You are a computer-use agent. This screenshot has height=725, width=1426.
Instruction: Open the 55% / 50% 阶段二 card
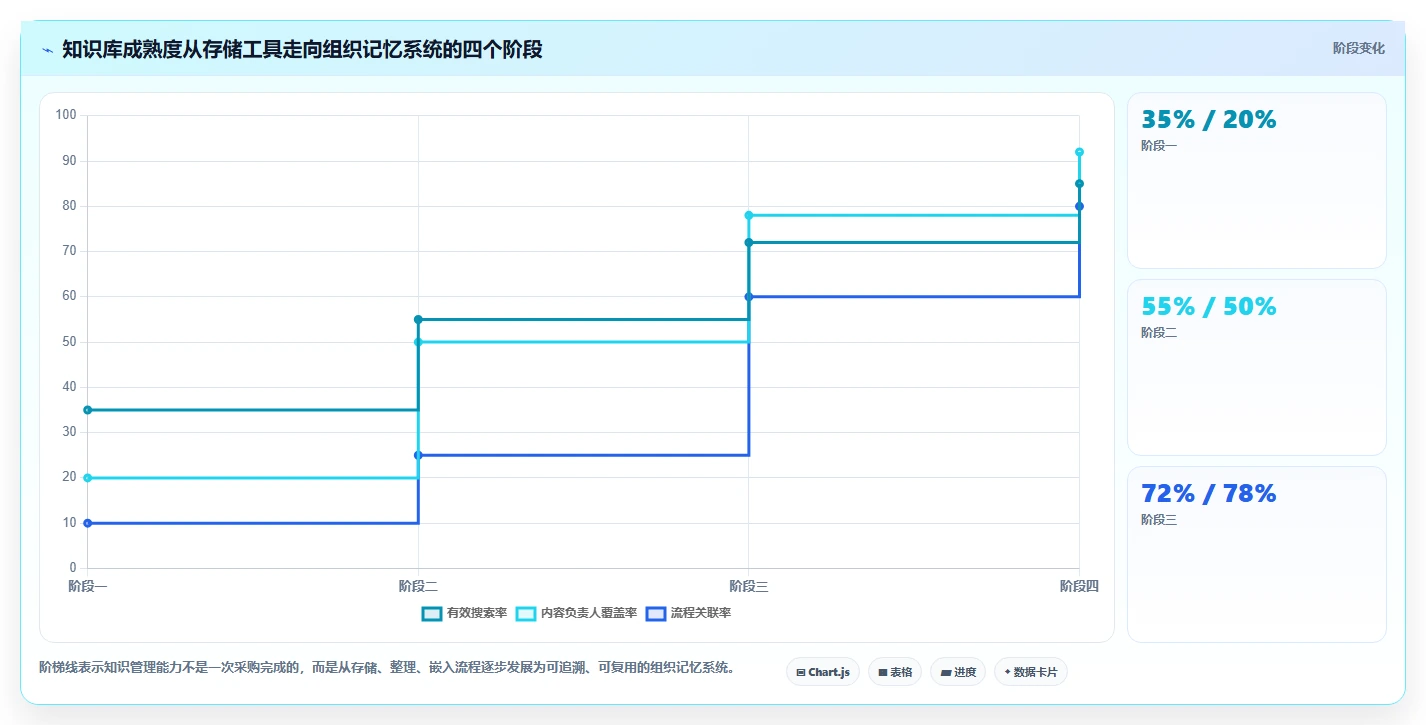tap(1257, 368)
